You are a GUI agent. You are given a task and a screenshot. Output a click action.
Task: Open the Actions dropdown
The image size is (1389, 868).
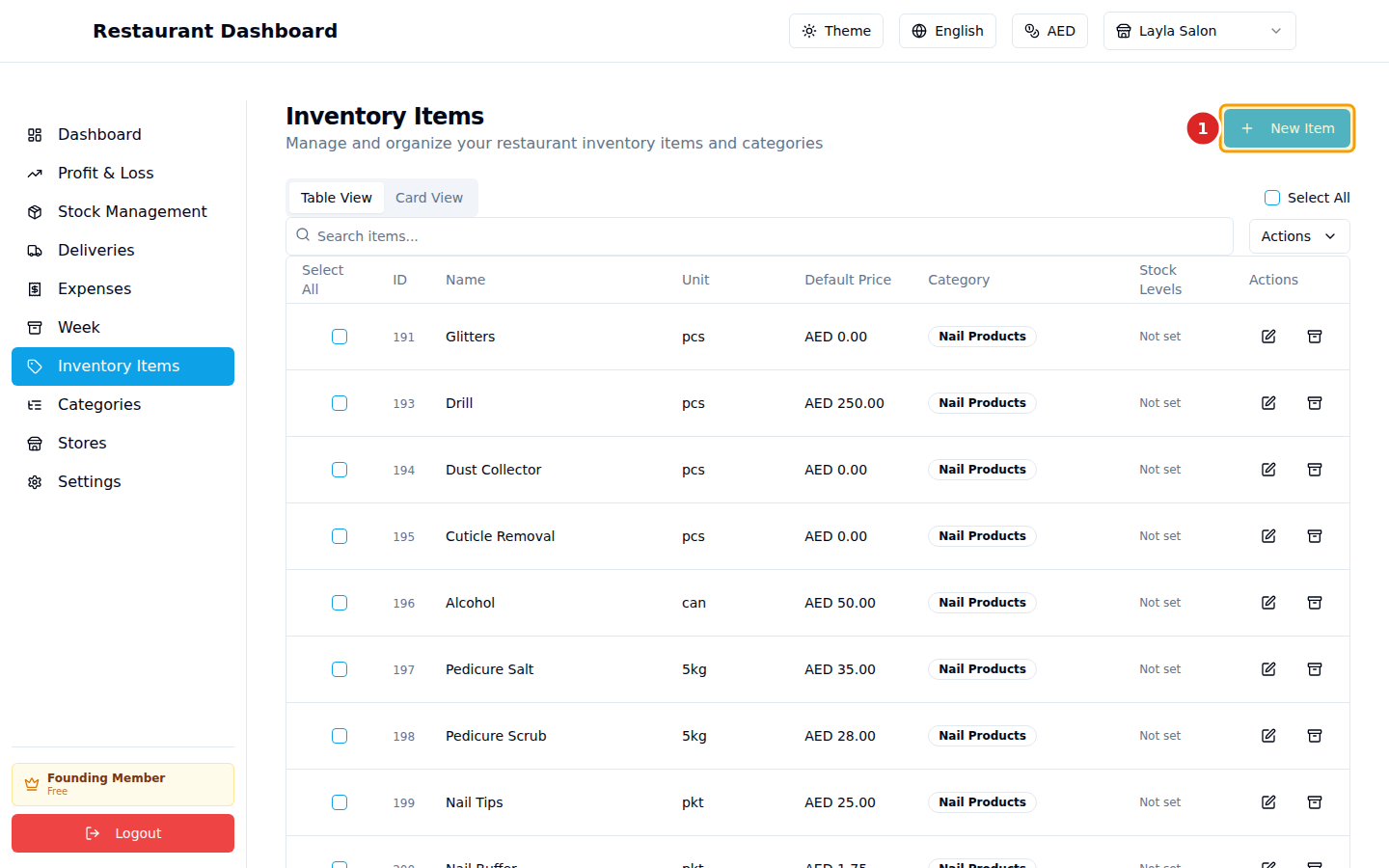pyautogui.click(x=1298, y=236)
